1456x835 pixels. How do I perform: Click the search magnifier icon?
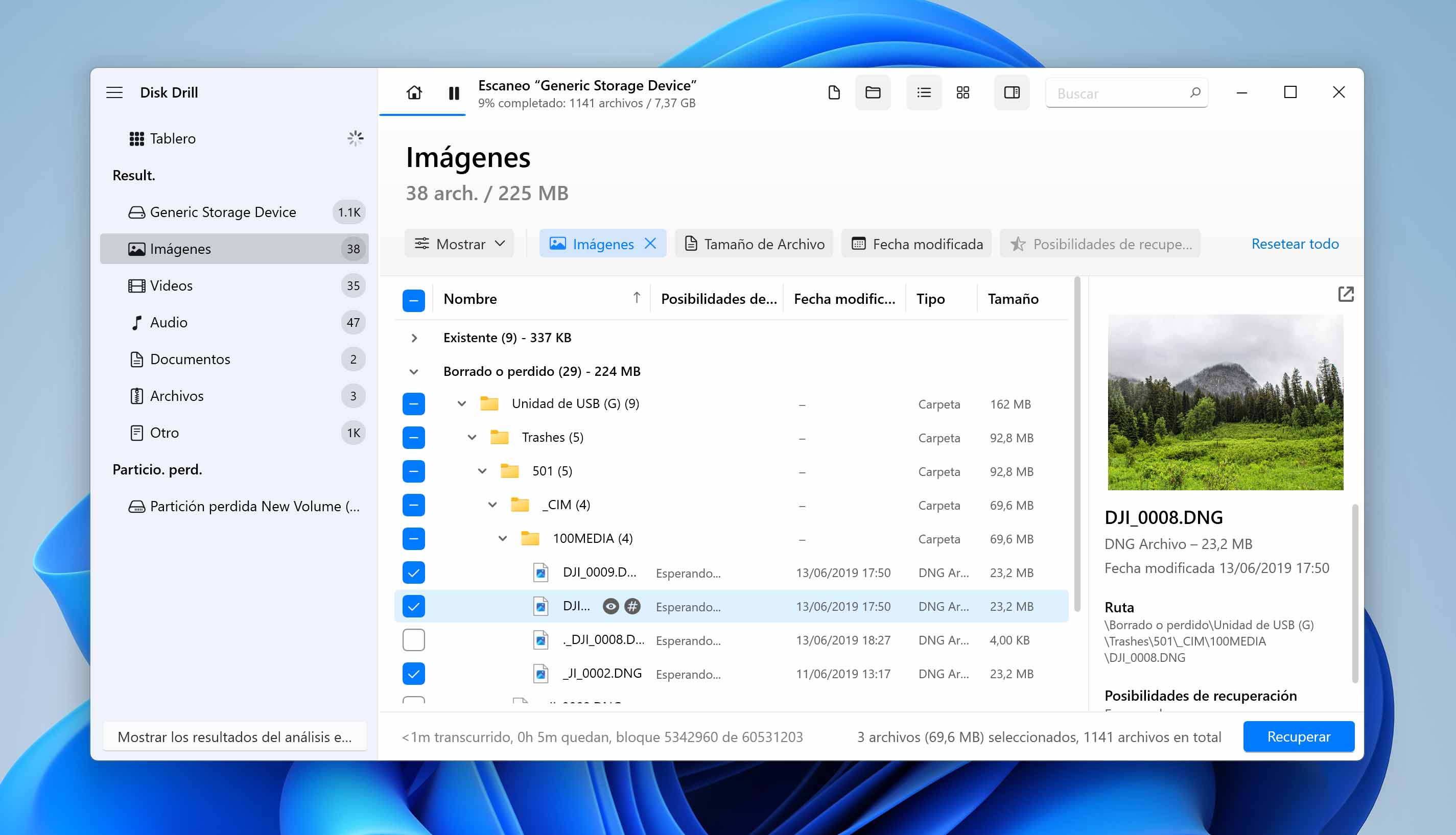[x=1195, y=92]
